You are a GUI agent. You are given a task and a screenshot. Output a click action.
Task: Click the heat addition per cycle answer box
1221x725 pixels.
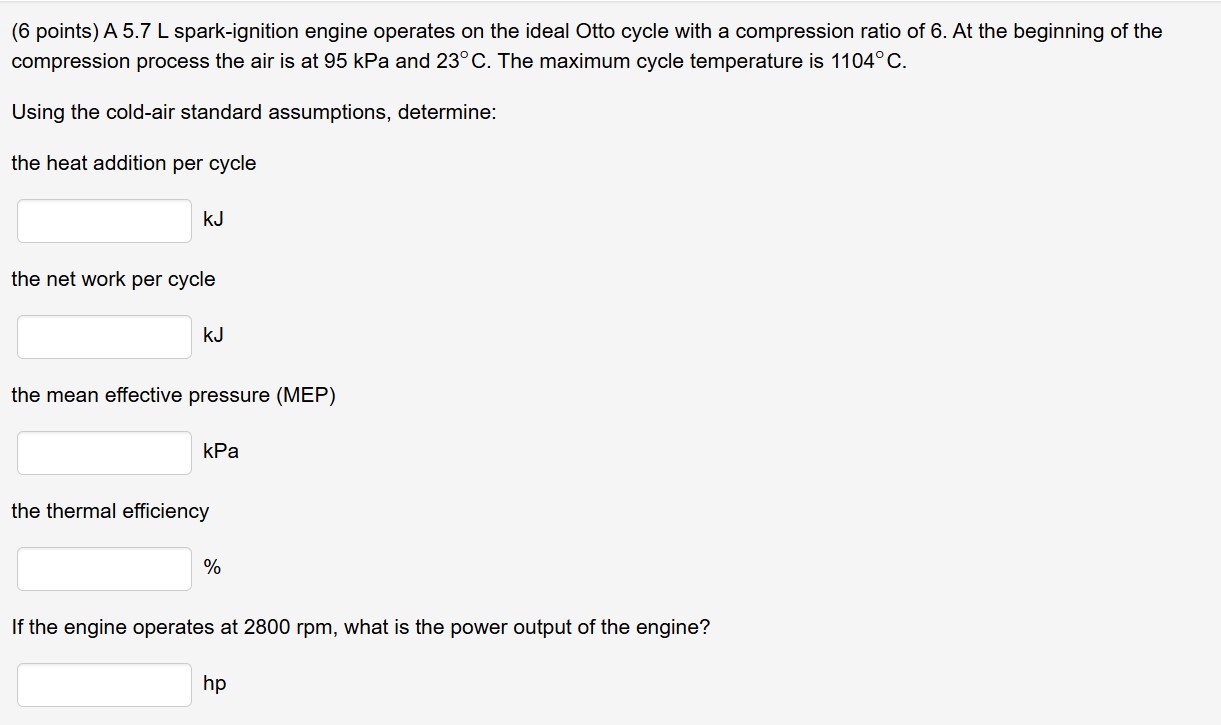103,220
